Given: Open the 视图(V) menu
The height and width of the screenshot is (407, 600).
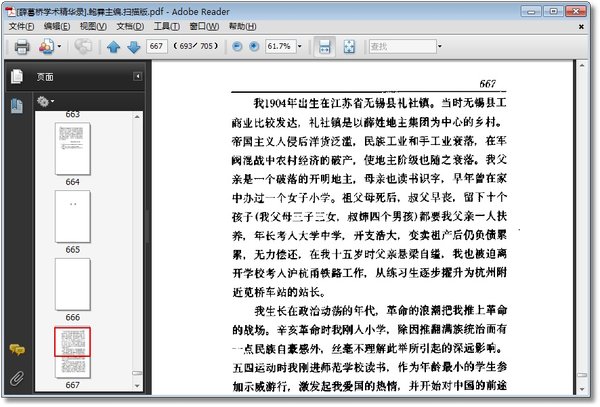Looking at the screenshot, I should [93, 25].
